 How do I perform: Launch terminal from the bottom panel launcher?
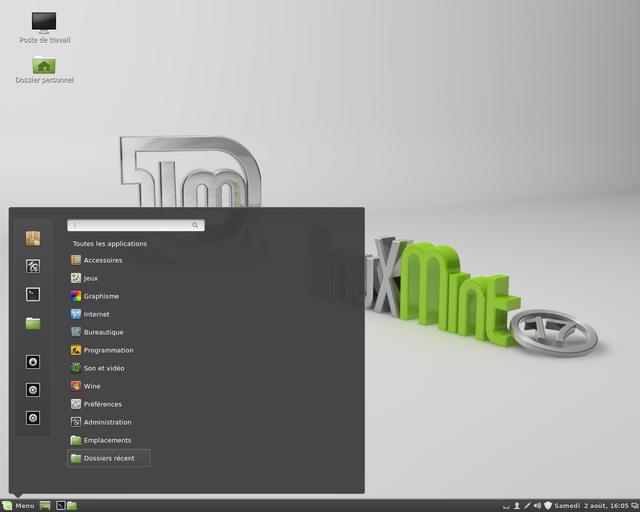(60, 505)
